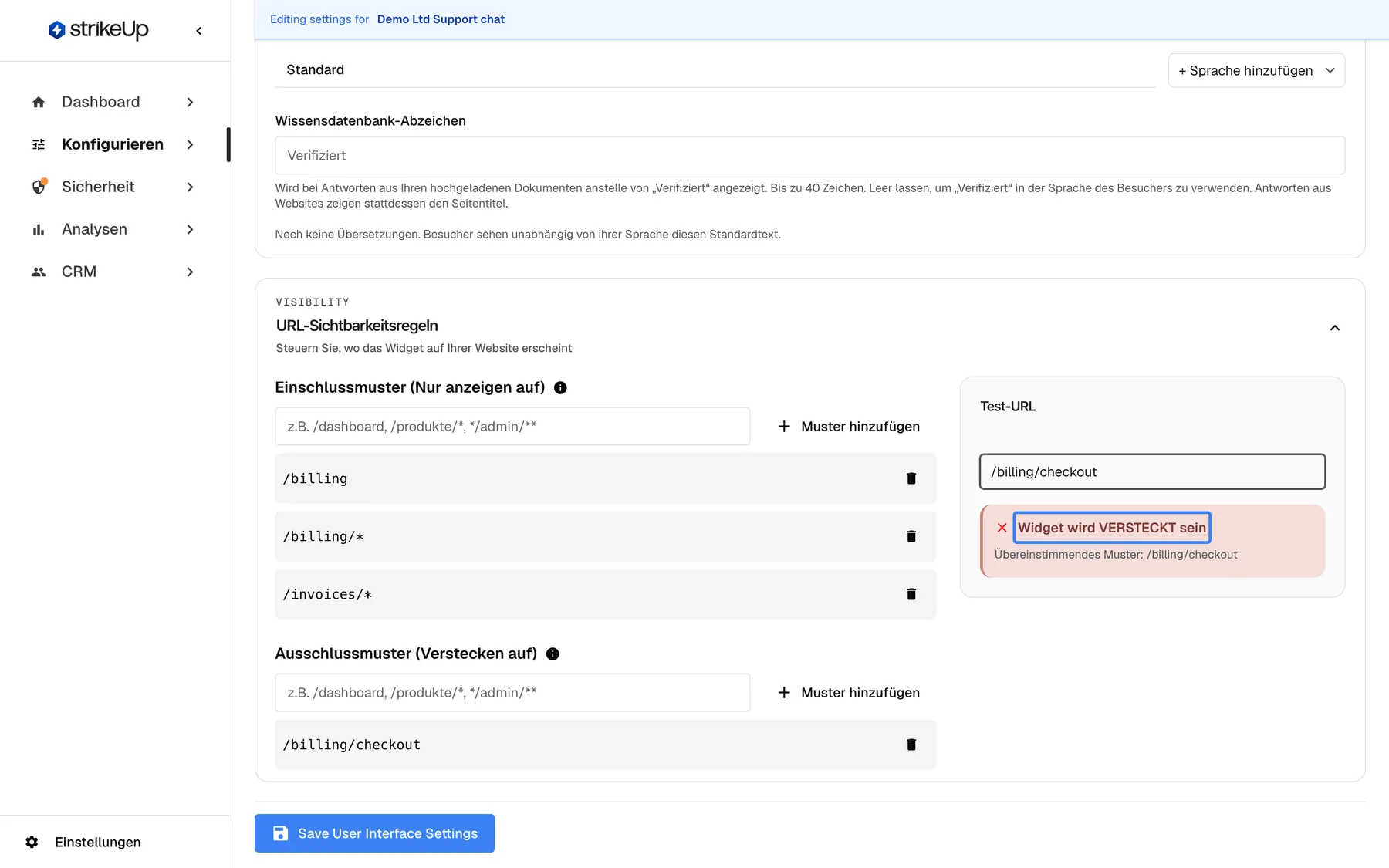Delete the /invoices/* inclusion pattern
Screen dimensions: 1389x868
(x=911, y=594)
